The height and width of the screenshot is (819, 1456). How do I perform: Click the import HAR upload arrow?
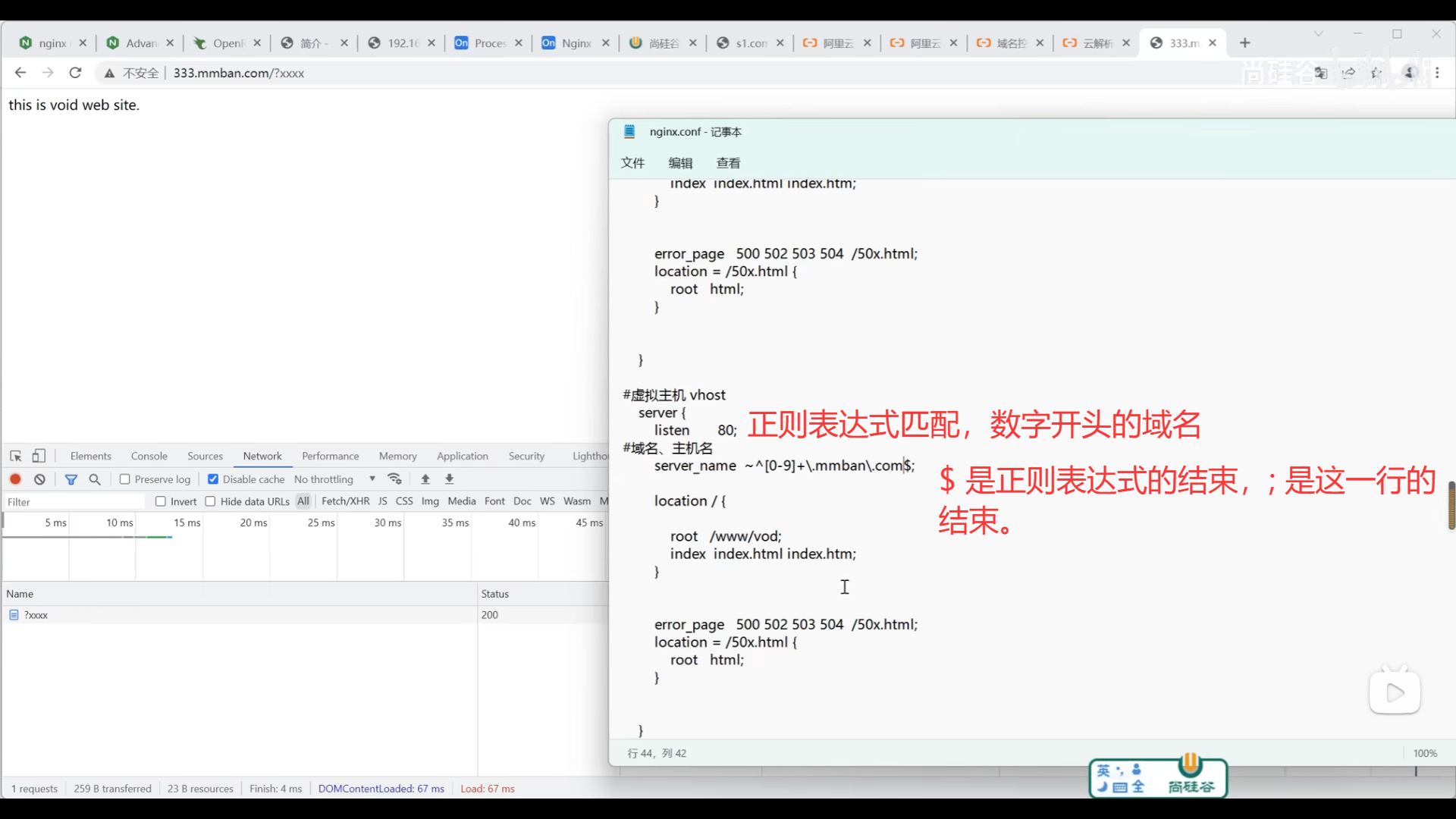[425, 479]
